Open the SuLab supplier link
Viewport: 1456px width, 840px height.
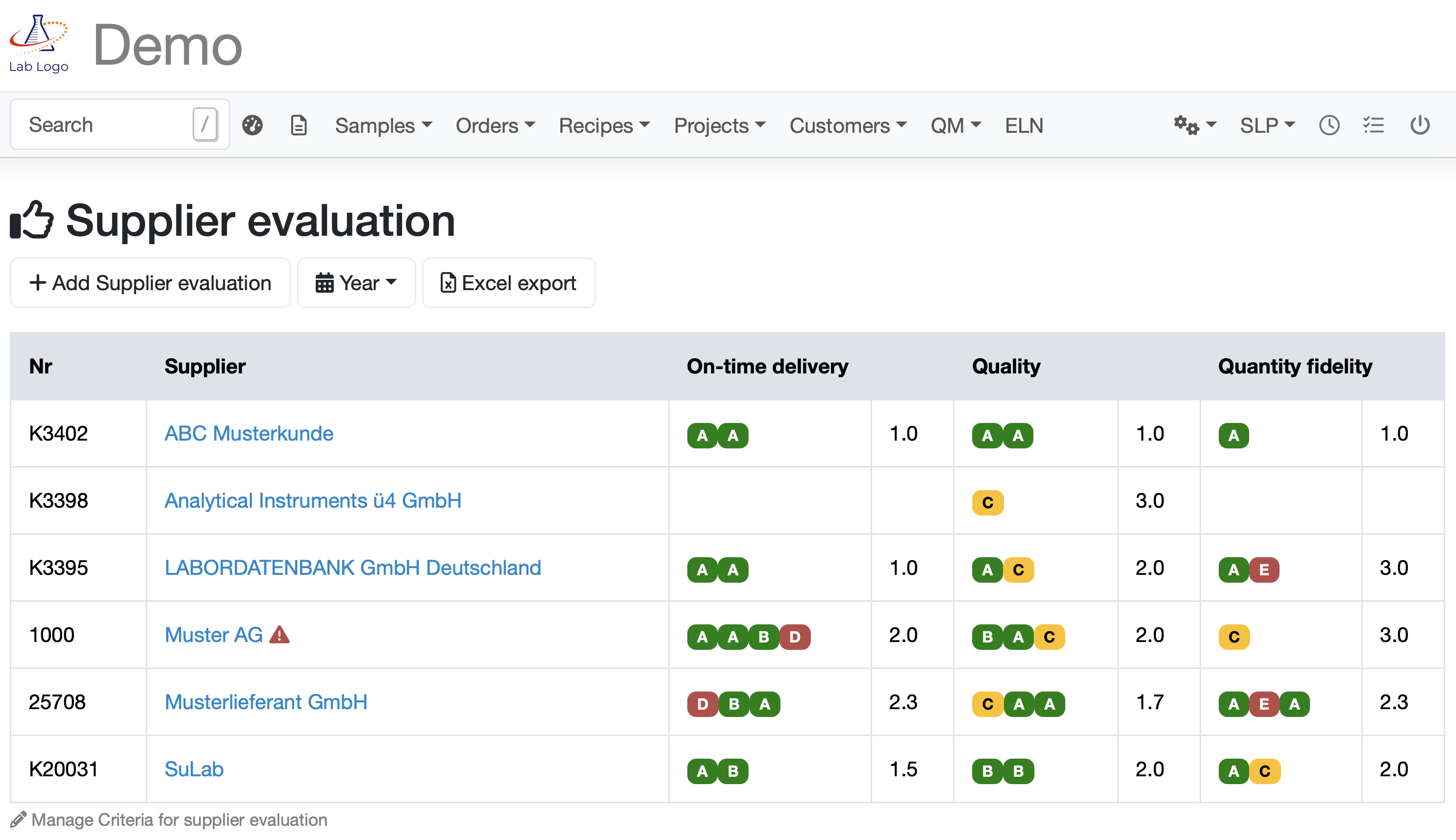[x=194, y=769]
